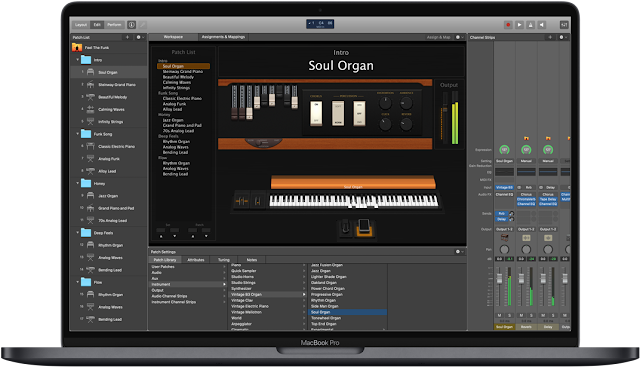The height and width of the screenshot is (367, 640).
Task: Click the Tape Delay effect slot
Action: [548, 199]
